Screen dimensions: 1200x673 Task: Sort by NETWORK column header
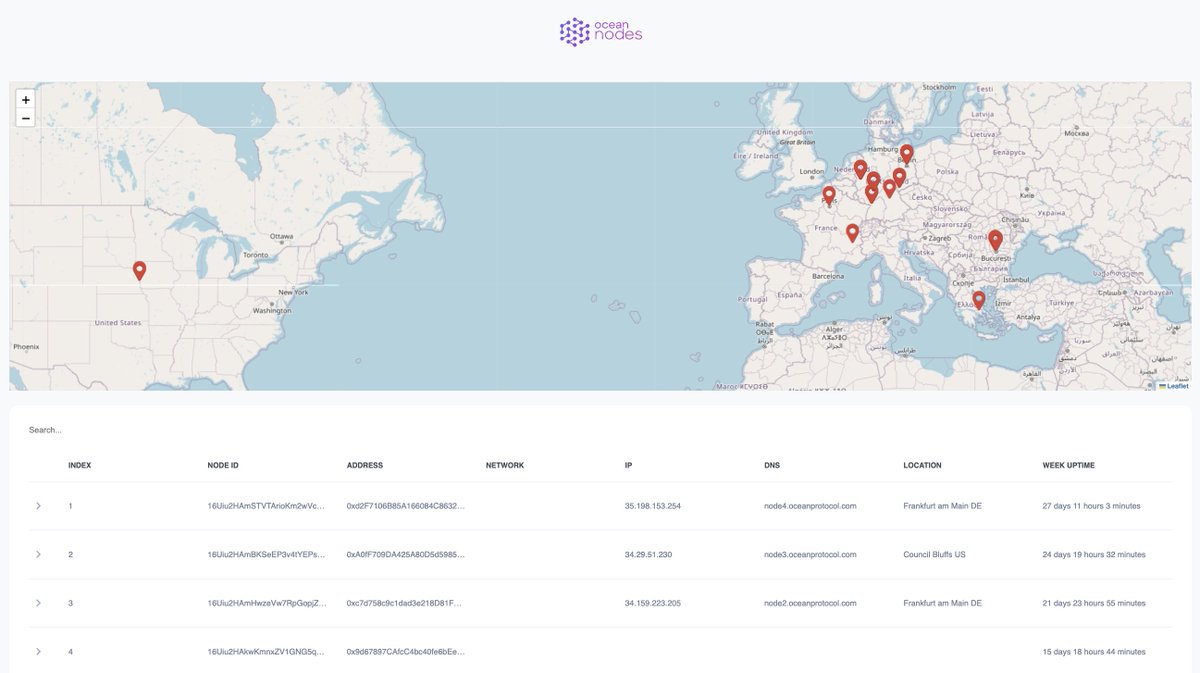(505, 465)
